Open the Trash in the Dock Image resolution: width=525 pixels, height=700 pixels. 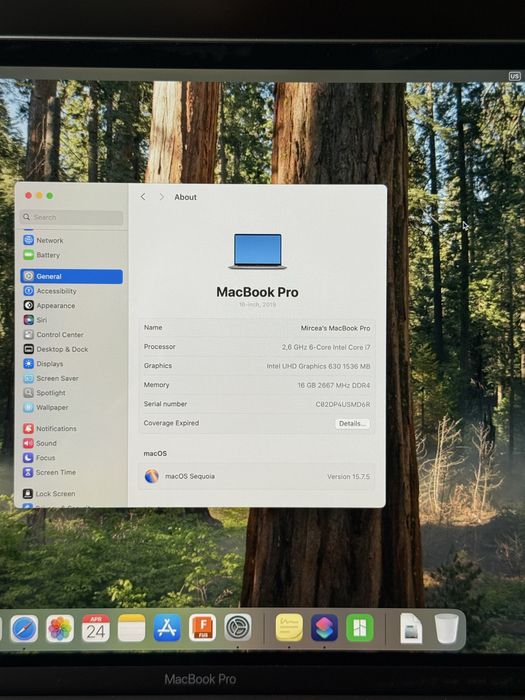pos(446,628)
